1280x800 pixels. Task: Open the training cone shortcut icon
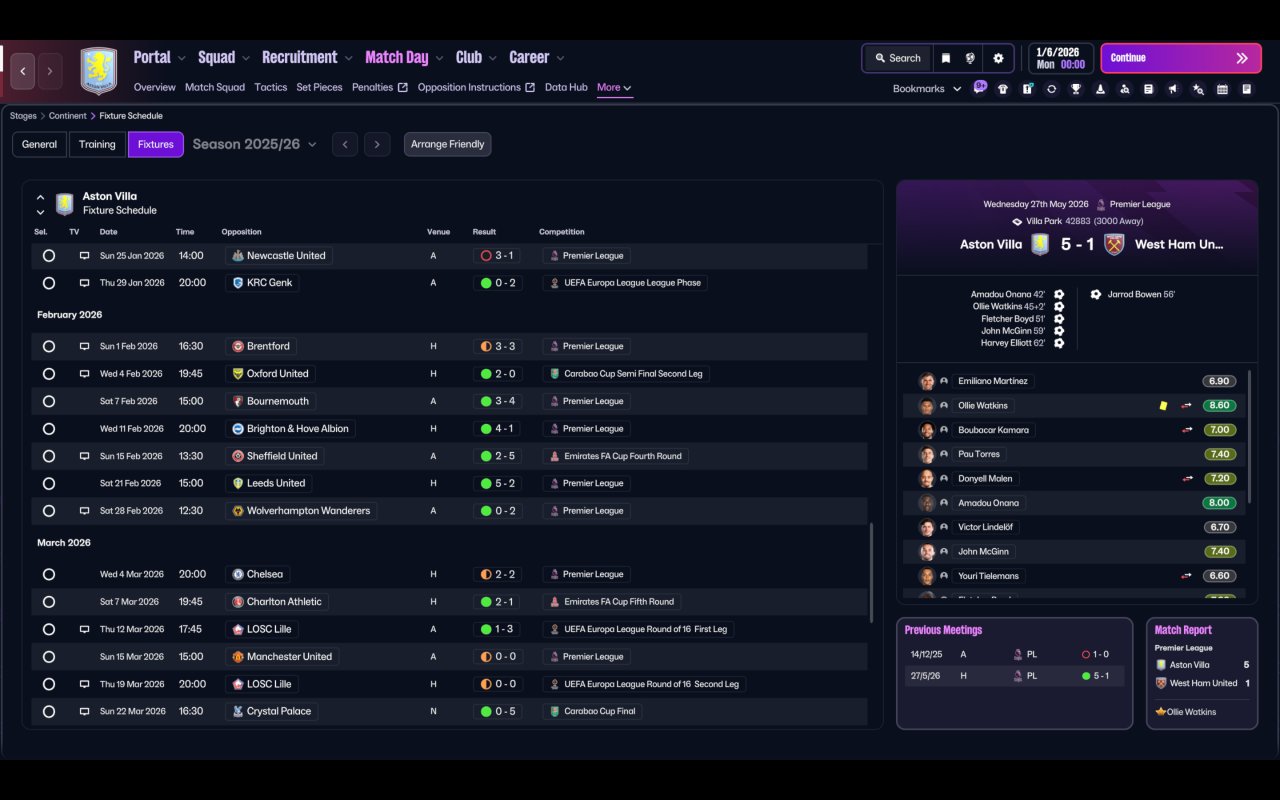pos(1100,89)
